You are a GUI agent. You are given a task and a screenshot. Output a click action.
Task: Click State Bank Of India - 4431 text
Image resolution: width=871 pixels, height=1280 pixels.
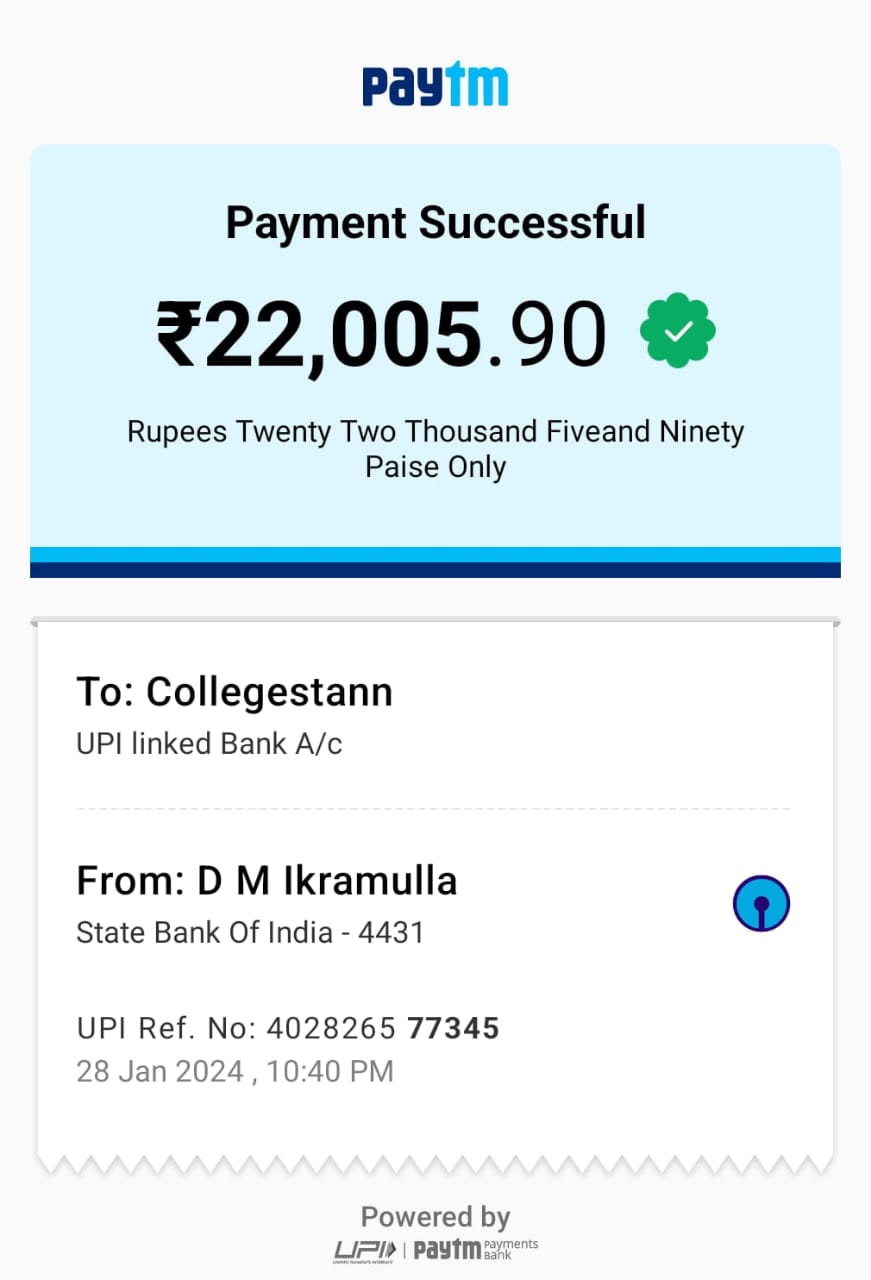(x=249, y=932)
